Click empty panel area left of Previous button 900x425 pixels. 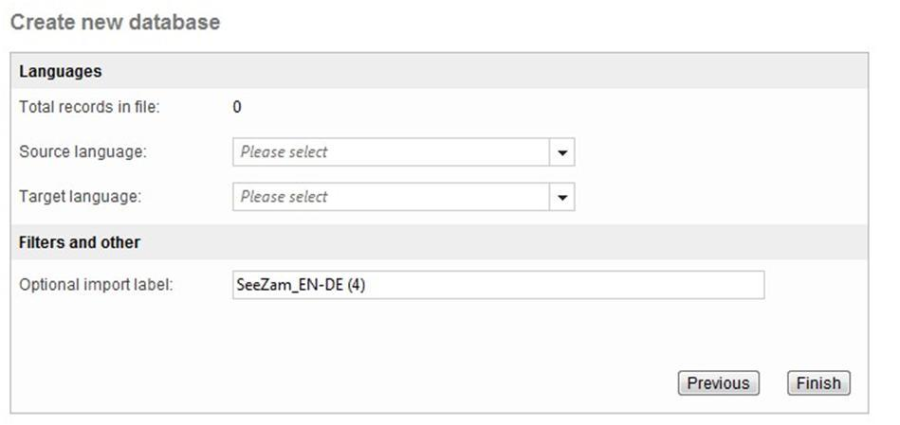tap(400, 383)
